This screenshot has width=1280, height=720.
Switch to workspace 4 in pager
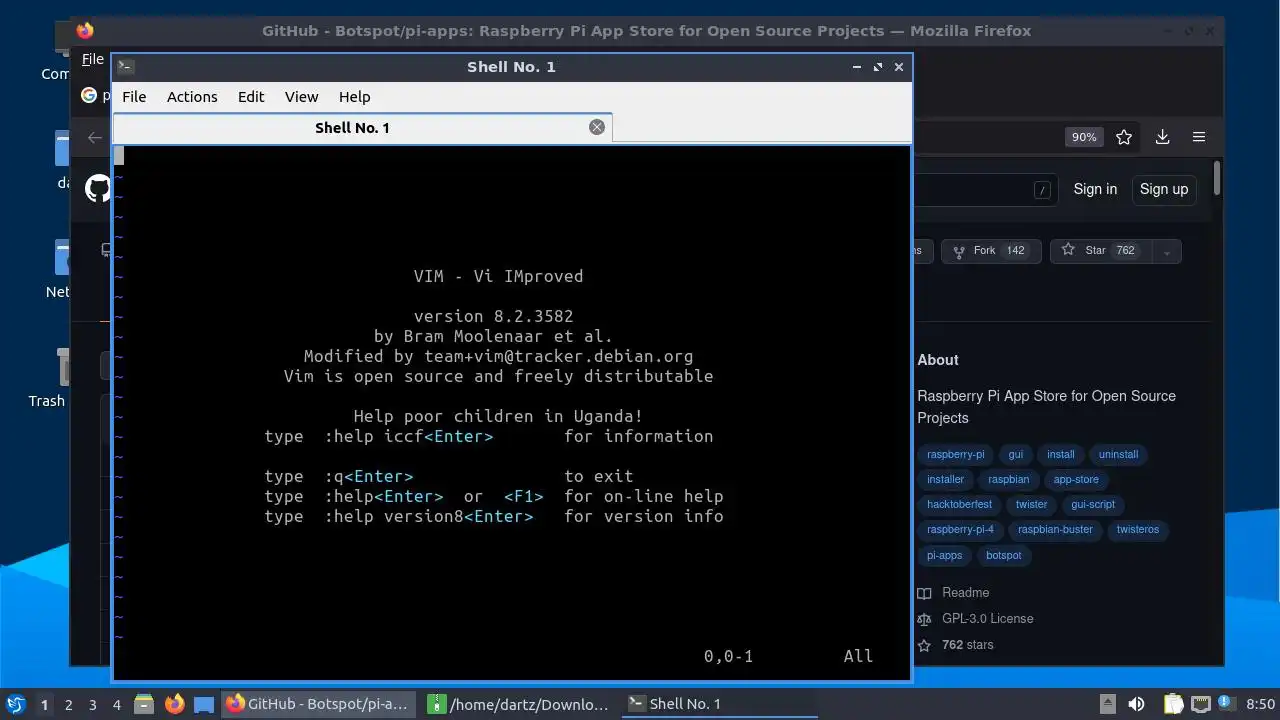tap(117, 705)
